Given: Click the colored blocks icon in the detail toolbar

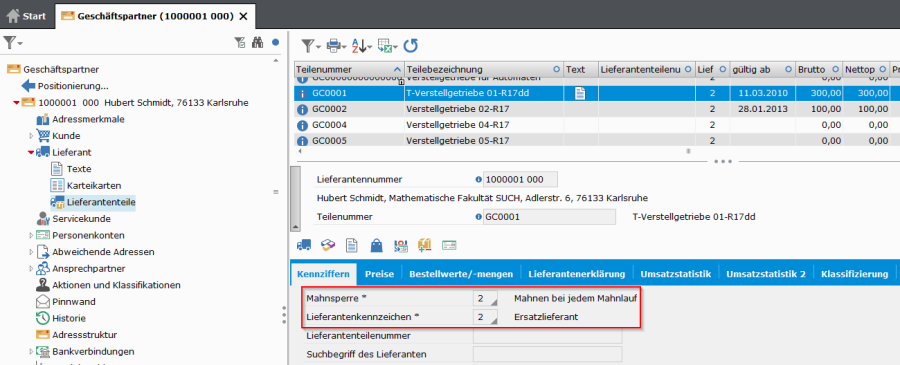Looking at the screenshot, I should tap(328, 246).
